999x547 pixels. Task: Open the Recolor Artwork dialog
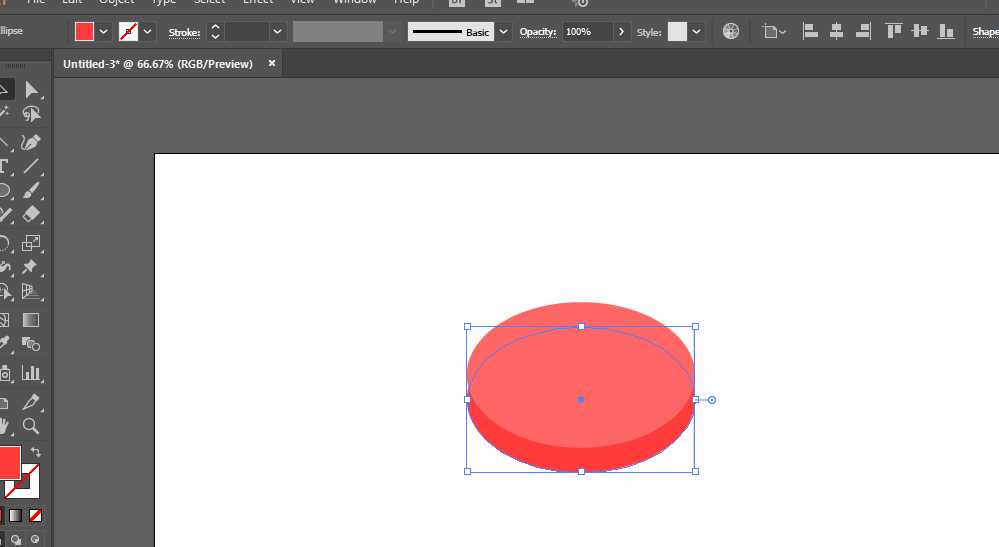click(x=731, y=32)
